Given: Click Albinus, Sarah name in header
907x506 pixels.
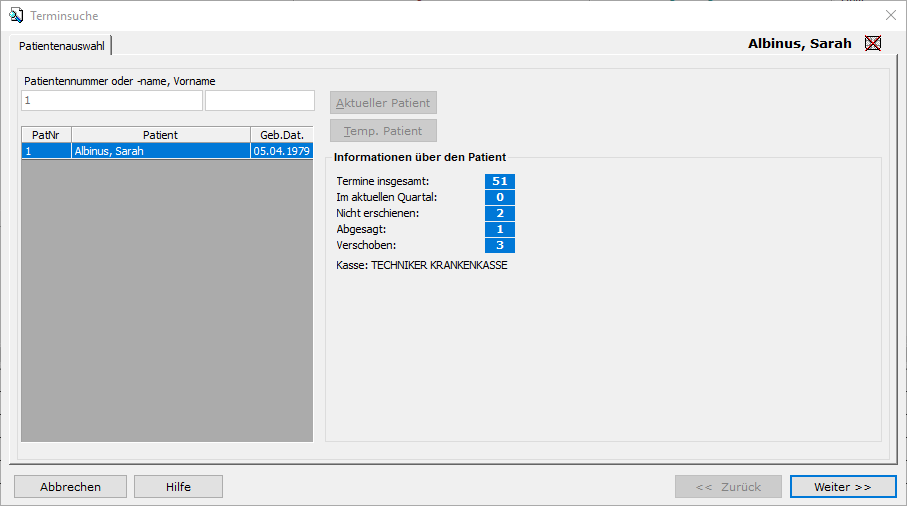Looking at the screenshot, I should (800, 43).
